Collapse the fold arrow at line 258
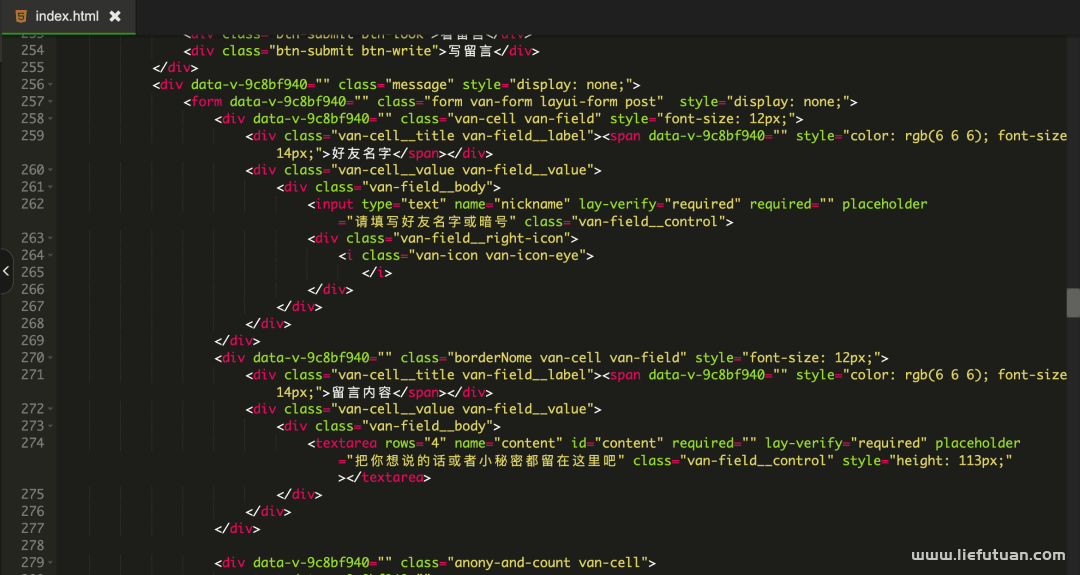This screenshot has height=575, width=1080. (x=51, y=119)
